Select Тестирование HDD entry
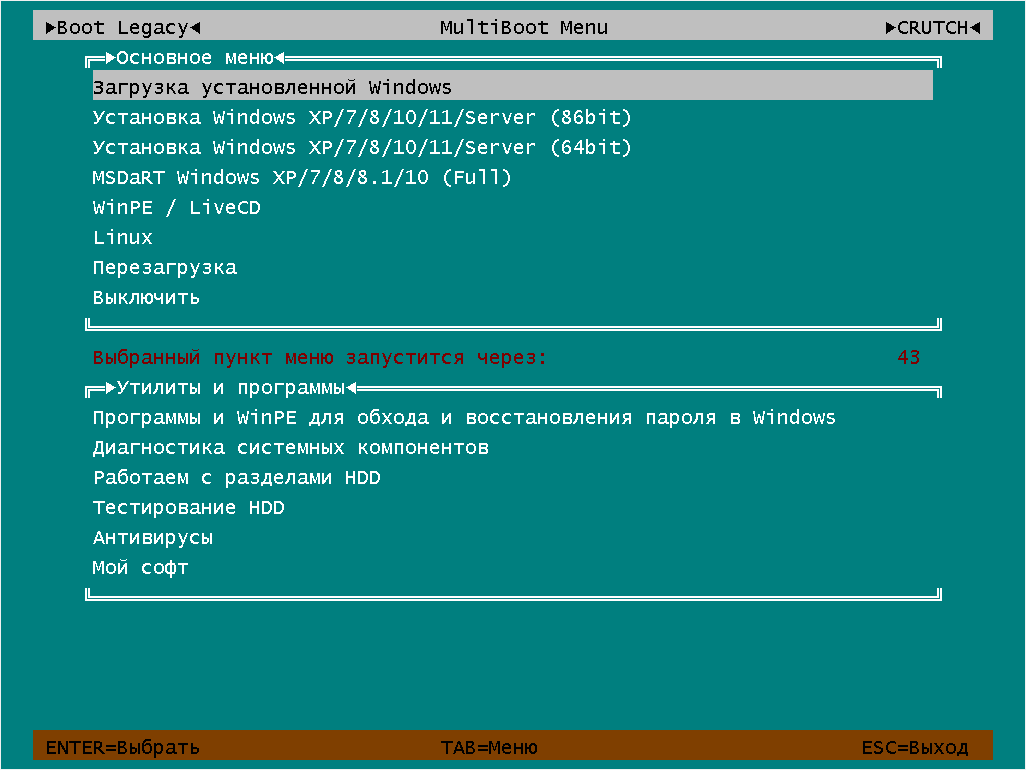The width and height of the screenshot is (1026, 770). pyautogui.click(x=188, y=507)
